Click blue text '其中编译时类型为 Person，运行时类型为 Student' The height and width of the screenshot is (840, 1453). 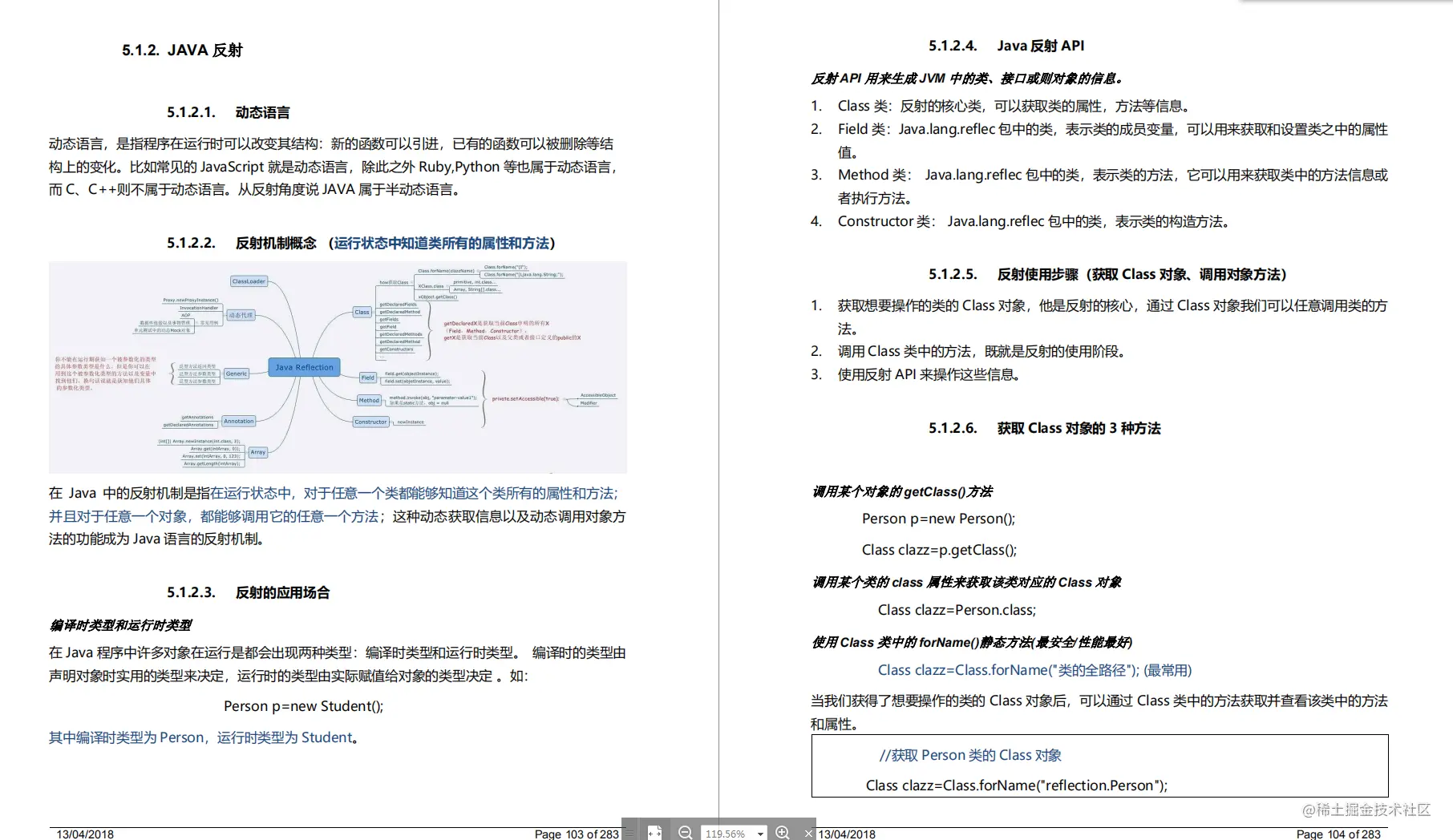coord(200,737)
